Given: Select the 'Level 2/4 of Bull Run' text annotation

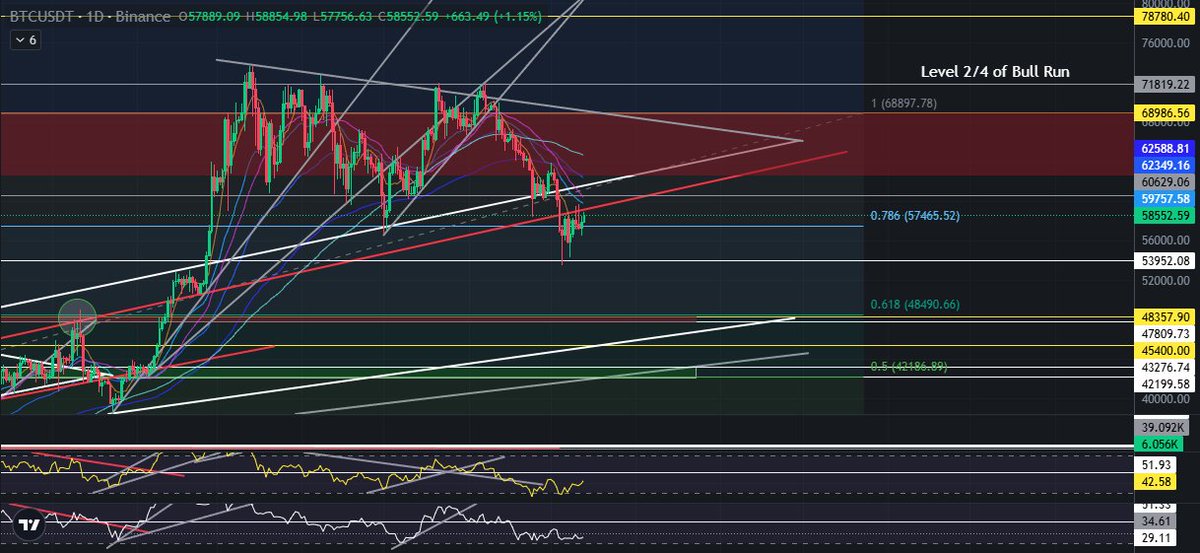Looking at the screenshot, I should pyautogui.click(x=997, y=72).
